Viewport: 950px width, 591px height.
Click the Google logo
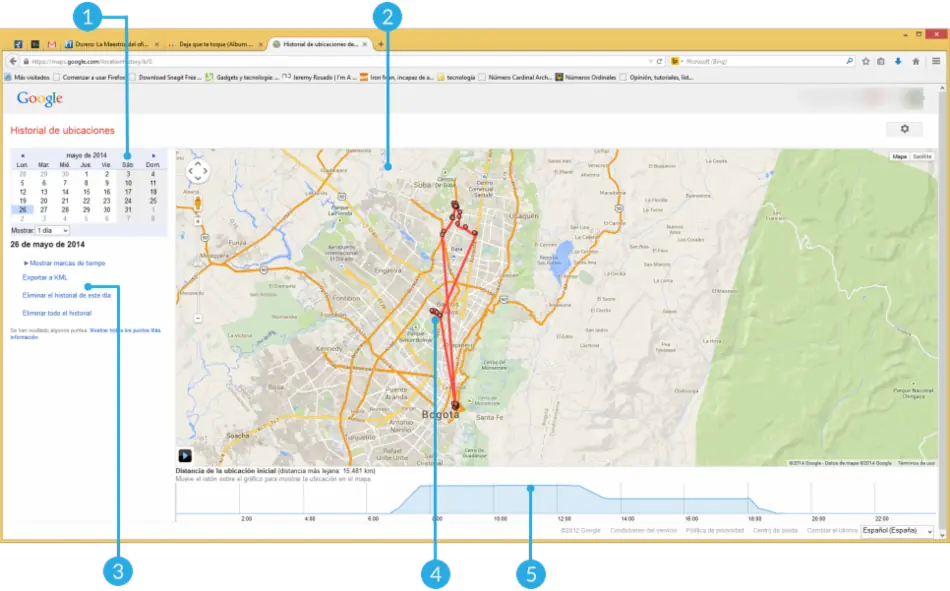pos(39,98)
